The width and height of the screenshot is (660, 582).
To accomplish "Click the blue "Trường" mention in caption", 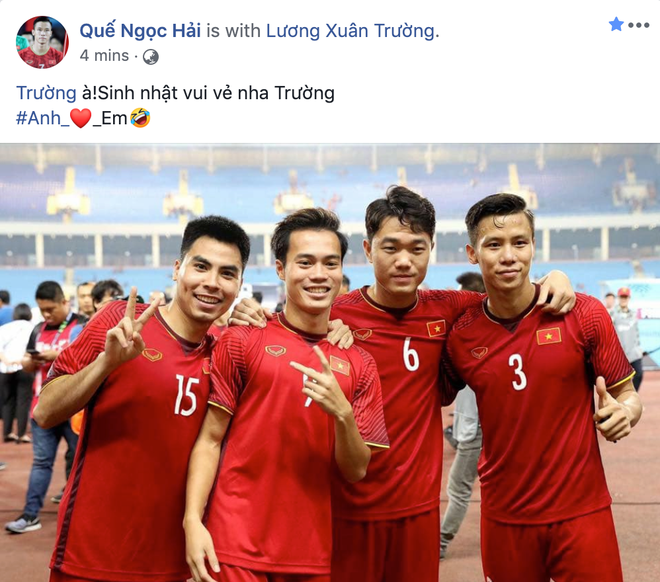I will [x=46, y=93].
